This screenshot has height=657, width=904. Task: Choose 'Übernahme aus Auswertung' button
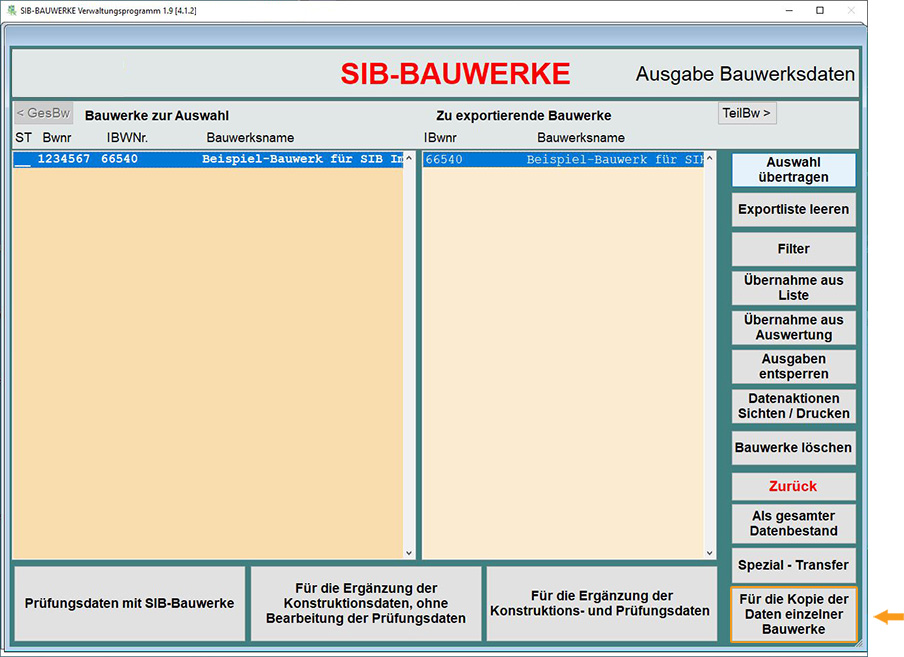pos(793,328)
